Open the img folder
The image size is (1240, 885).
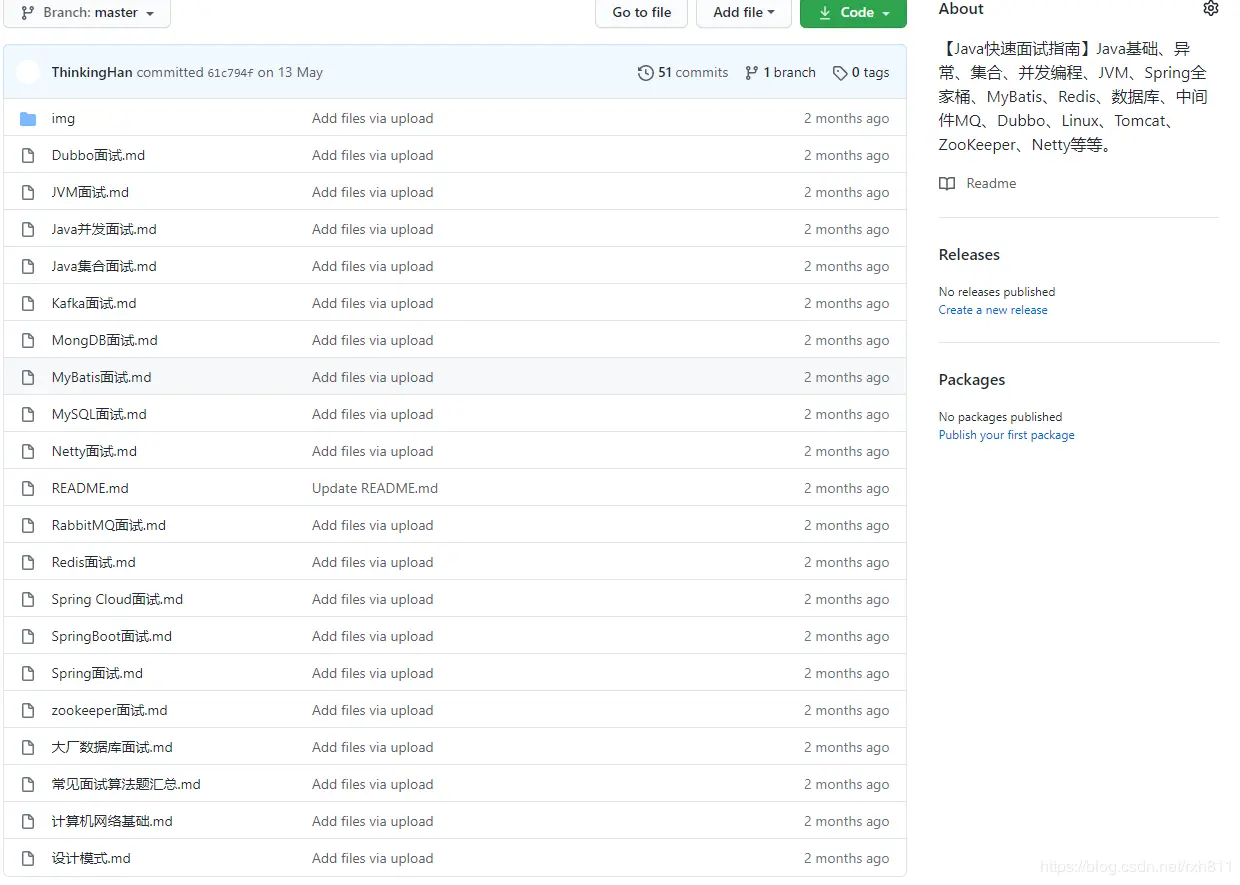click(x=63, y=118)
